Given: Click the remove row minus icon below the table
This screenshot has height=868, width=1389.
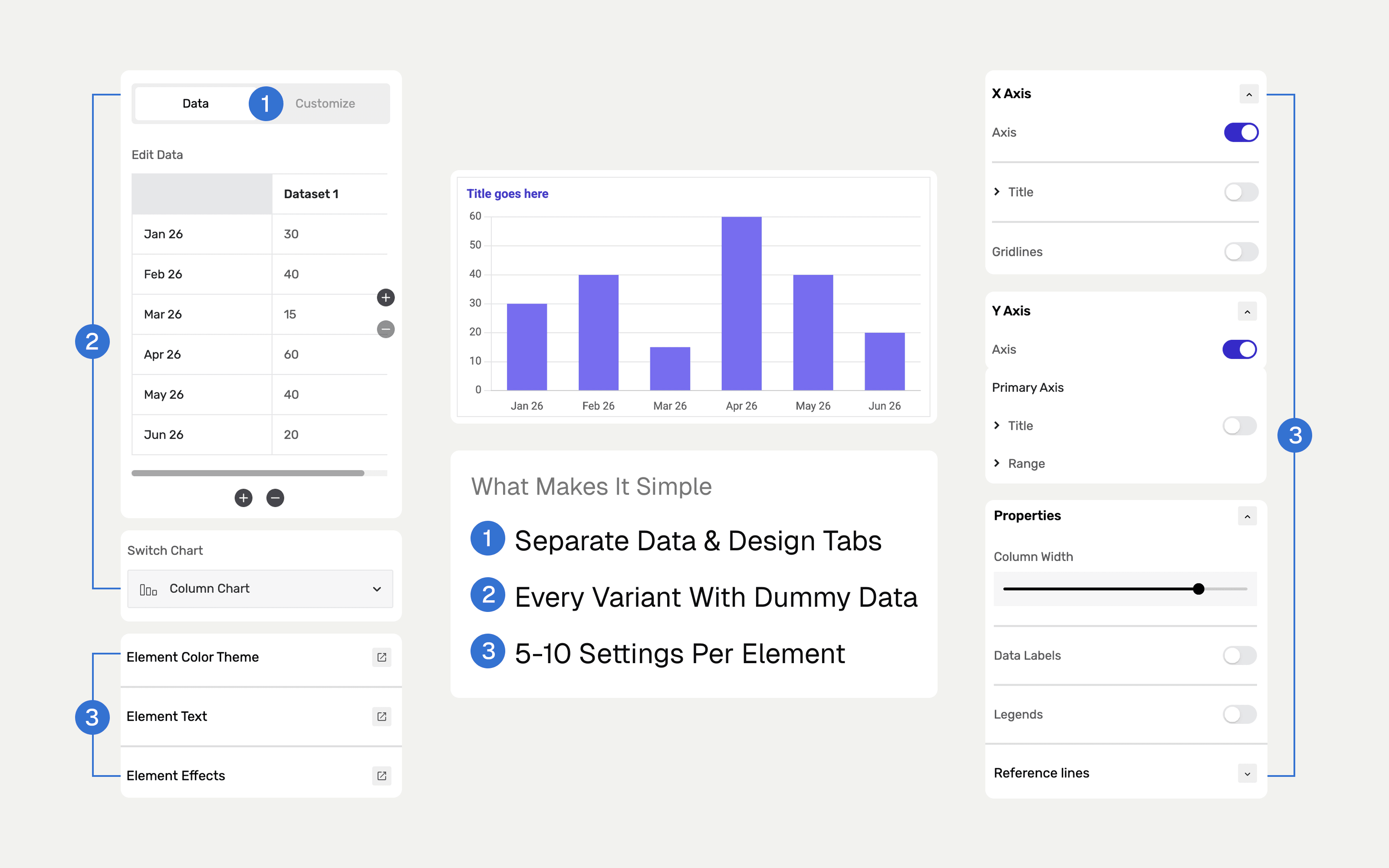Looking at the screenshot, I should pos(276,498).
